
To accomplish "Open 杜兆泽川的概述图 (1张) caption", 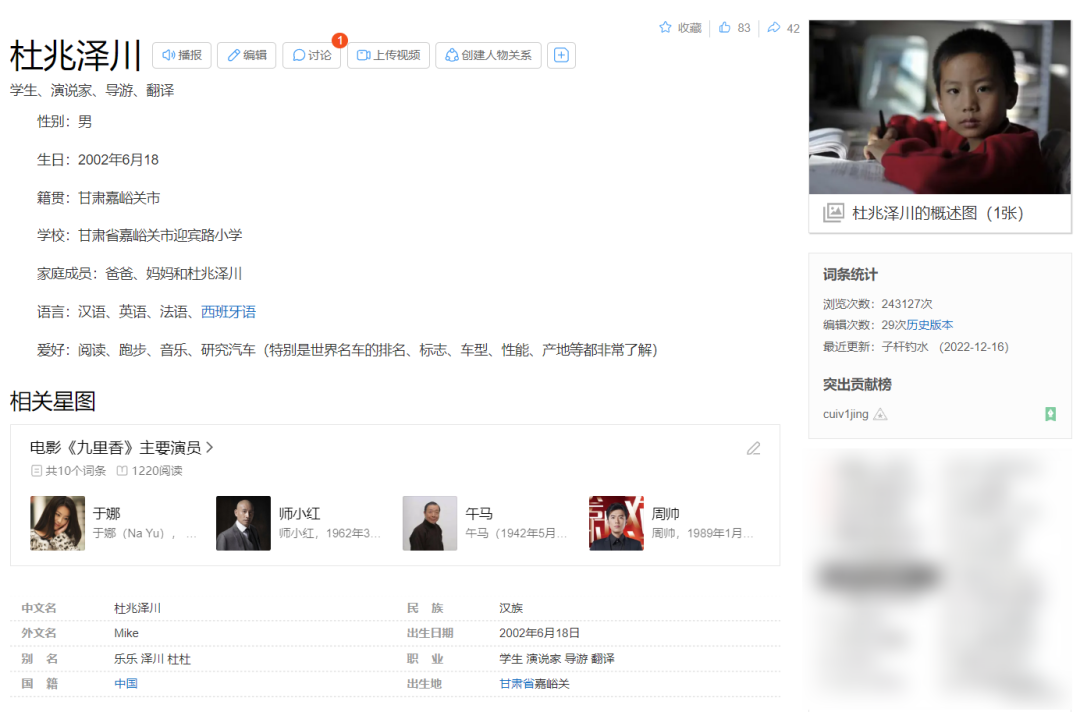I will (x=937, y=213).
